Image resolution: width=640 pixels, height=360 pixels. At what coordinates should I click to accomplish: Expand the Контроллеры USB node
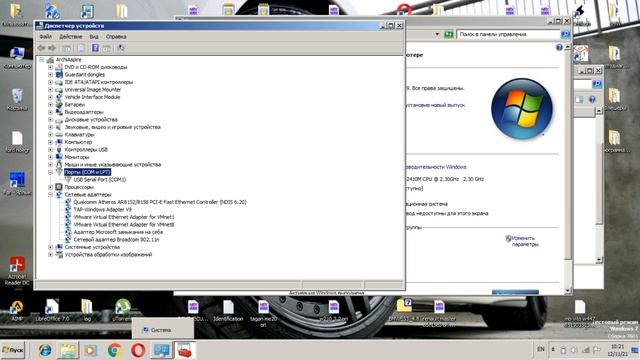pos(51,149)
